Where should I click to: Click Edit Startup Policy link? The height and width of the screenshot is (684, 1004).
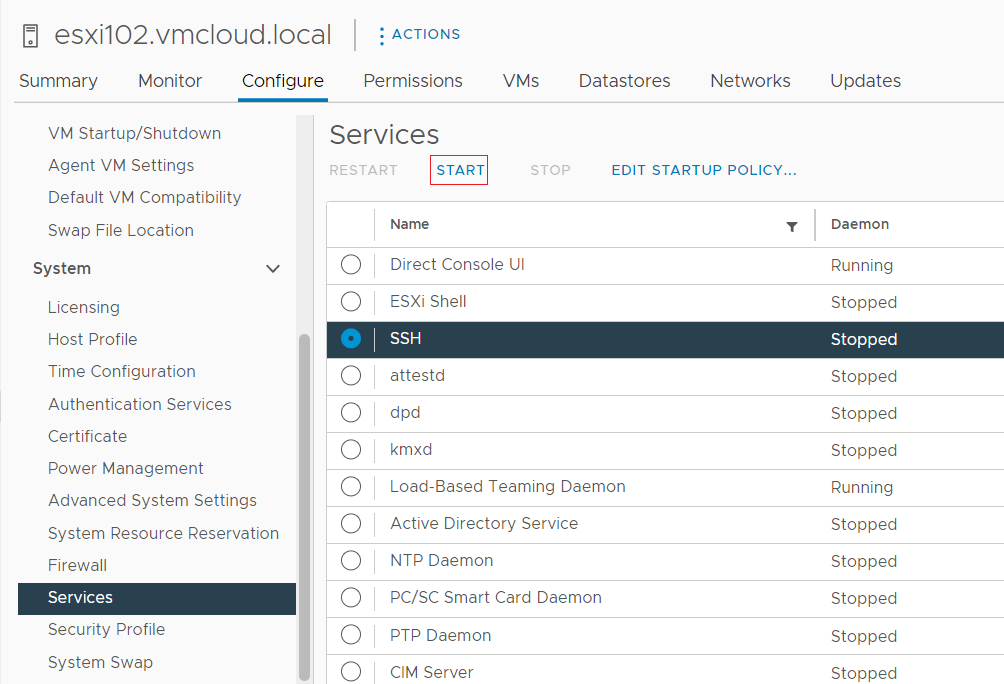pyautogui.click(x=703, y=170)
